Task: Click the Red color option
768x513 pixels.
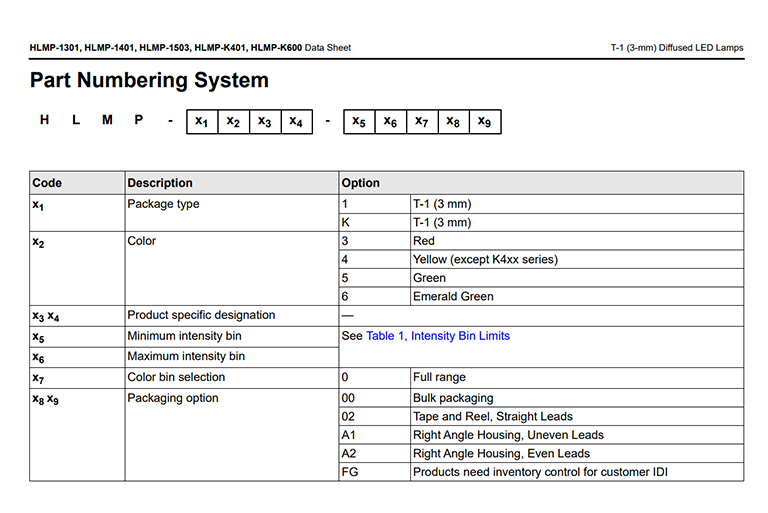Action: [x=577, y=241]
